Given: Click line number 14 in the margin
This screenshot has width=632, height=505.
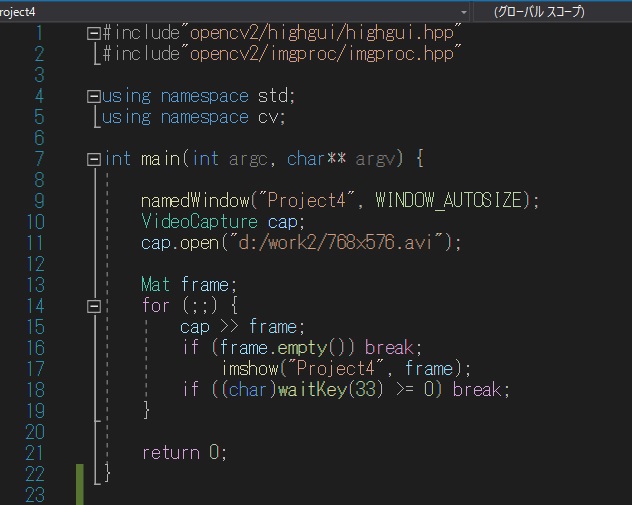Looking at the screenshot, I should 35,306.
